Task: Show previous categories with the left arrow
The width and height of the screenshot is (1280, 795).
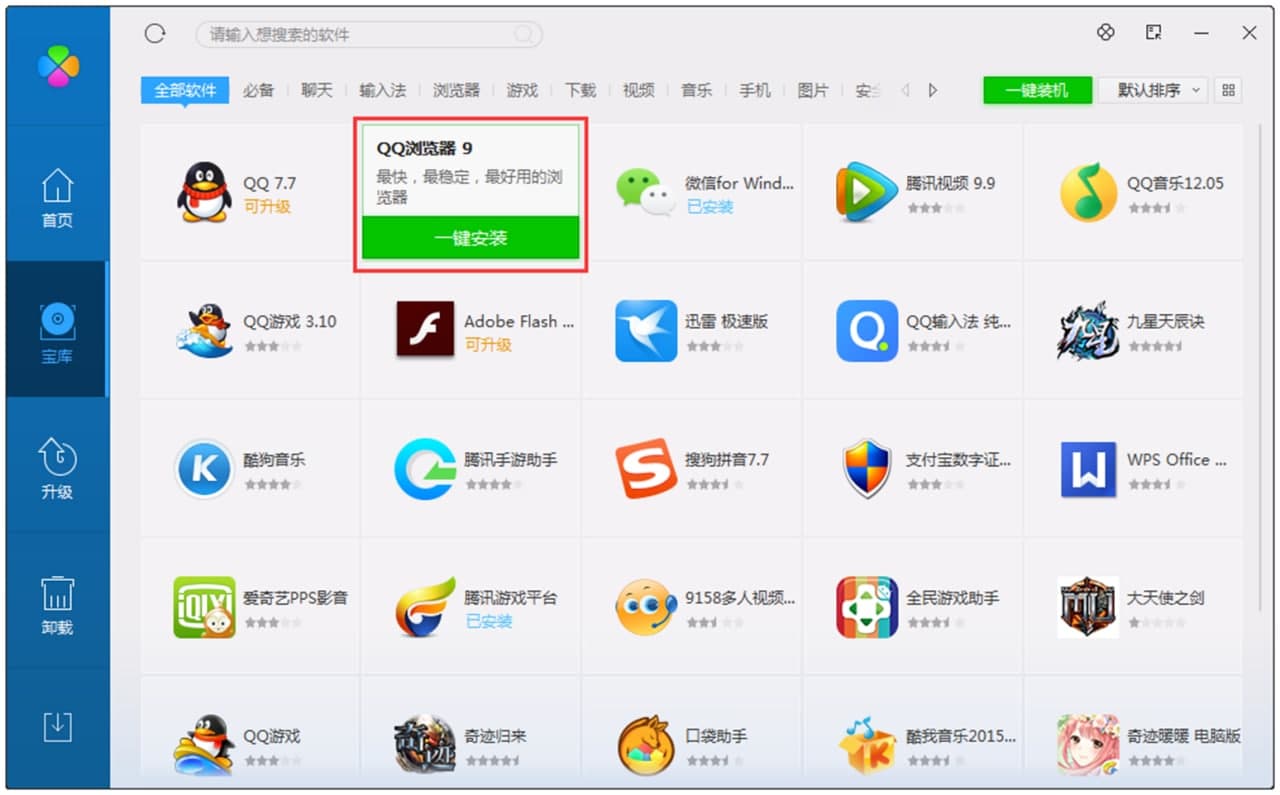Action: point(905,90)
